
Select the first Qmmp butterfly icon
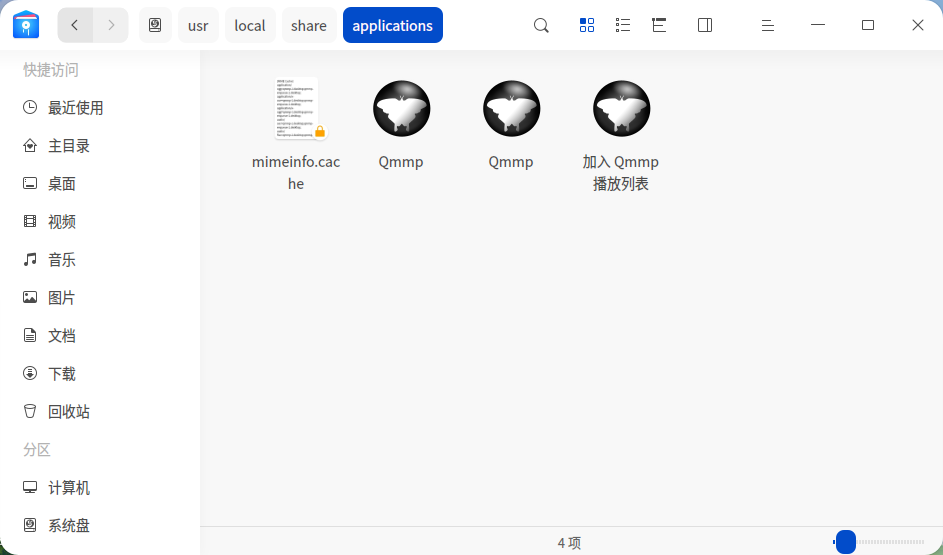(401, 108)
